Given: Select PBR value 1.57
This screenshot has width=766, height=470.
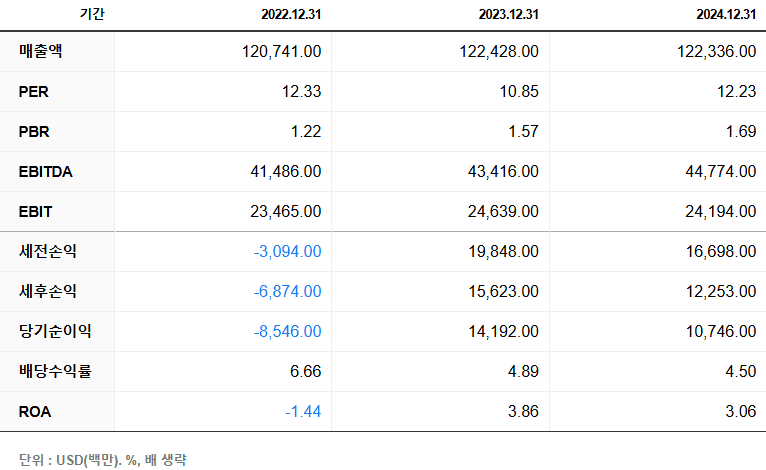Looking at the screenshot, I should [x=523, y=131].
